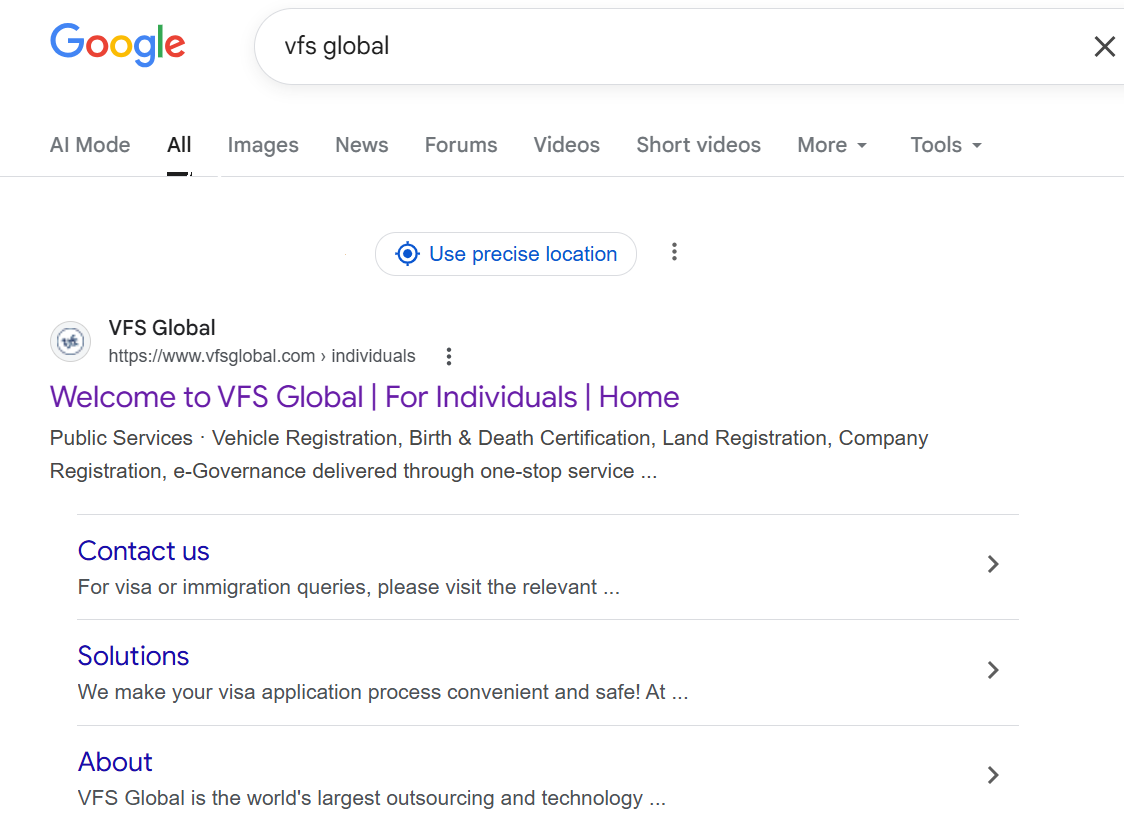1124x820 pixels.
Task: Click the Google logo
Action: [118, 44]
